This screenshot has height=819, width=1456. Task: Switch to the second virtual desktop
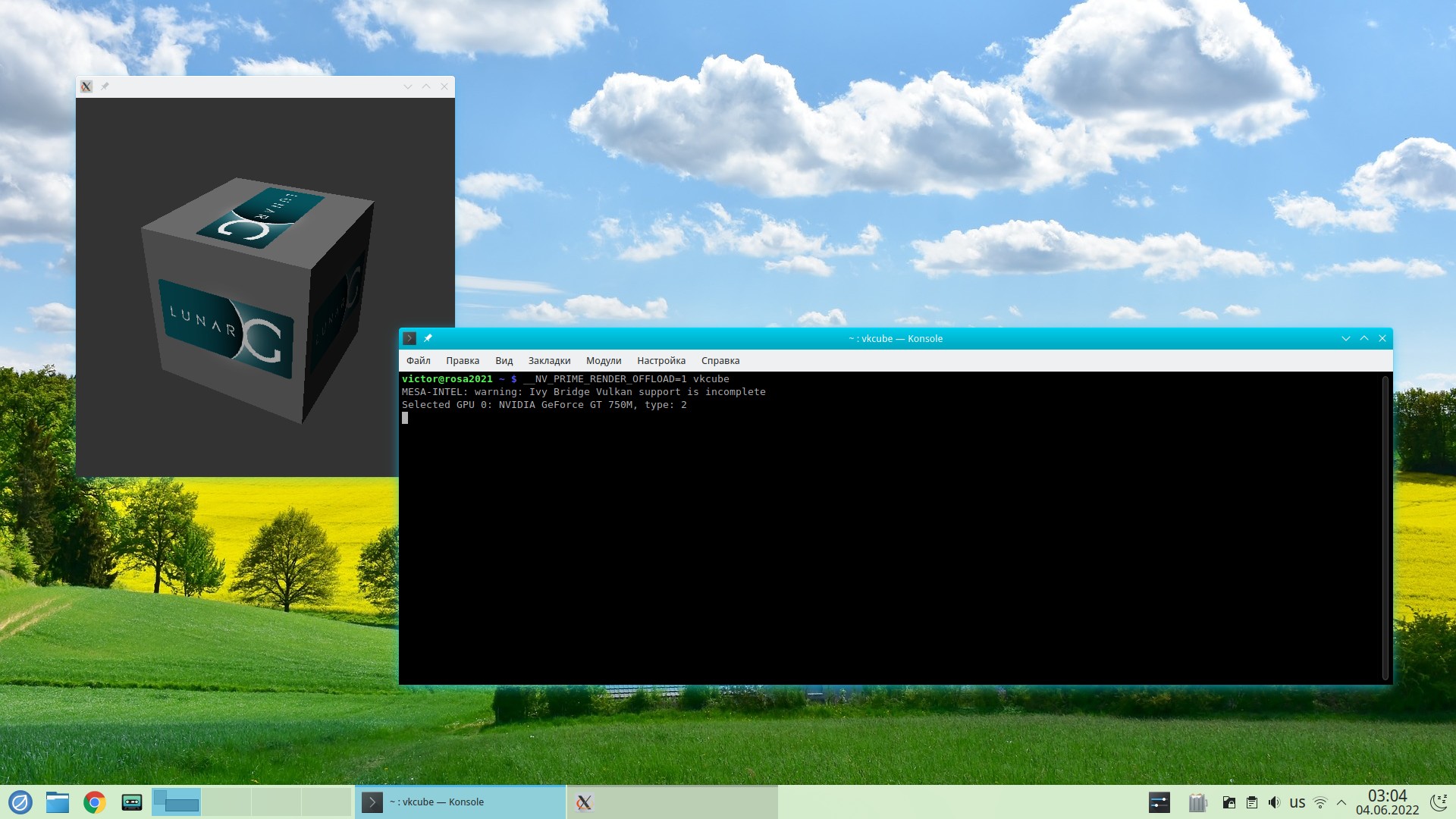click(226, 802)
